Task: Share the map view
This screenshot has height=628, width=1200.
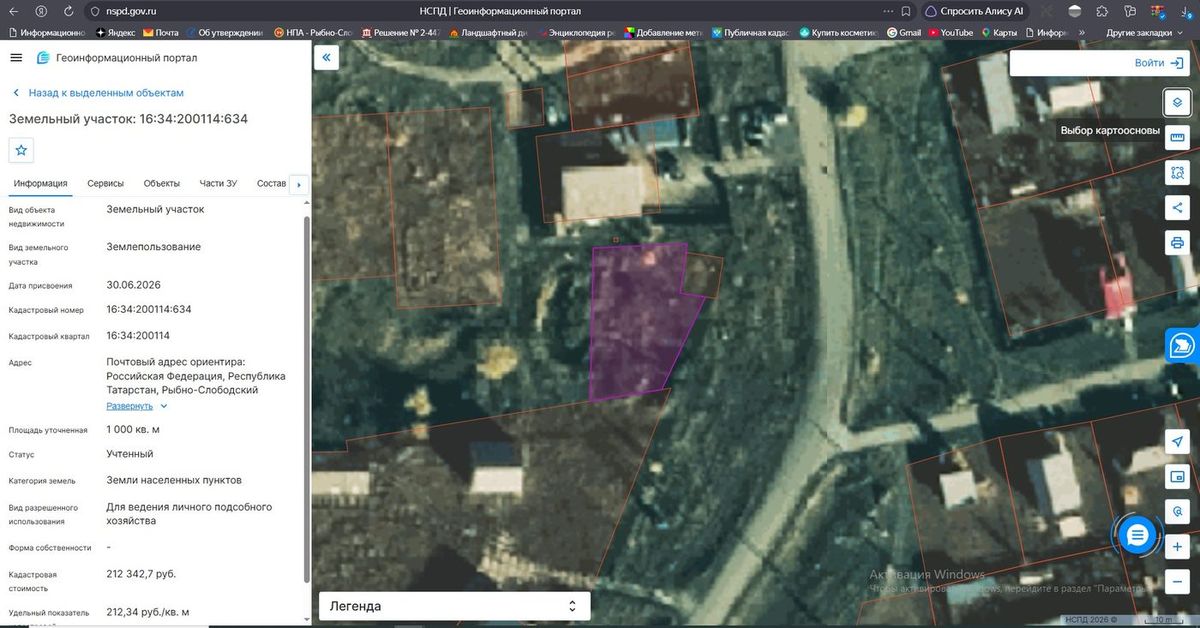Action: (1177, 208)
